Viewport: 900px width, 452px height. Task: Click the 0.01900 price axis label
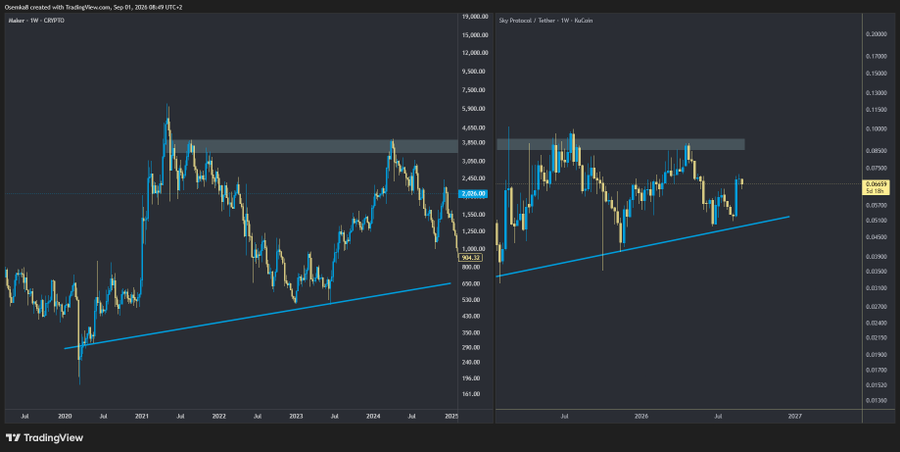coord(876,354)
